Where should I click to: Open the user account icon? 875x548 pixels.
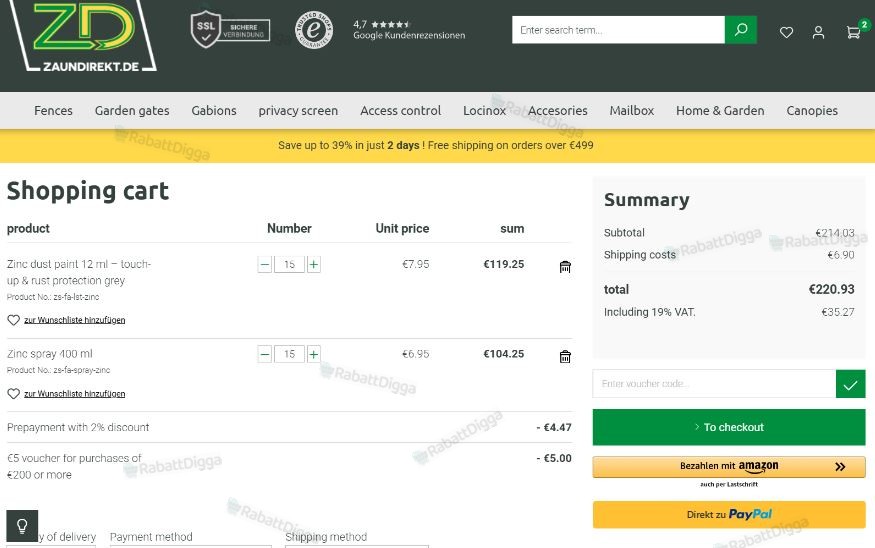coord(818,32)
